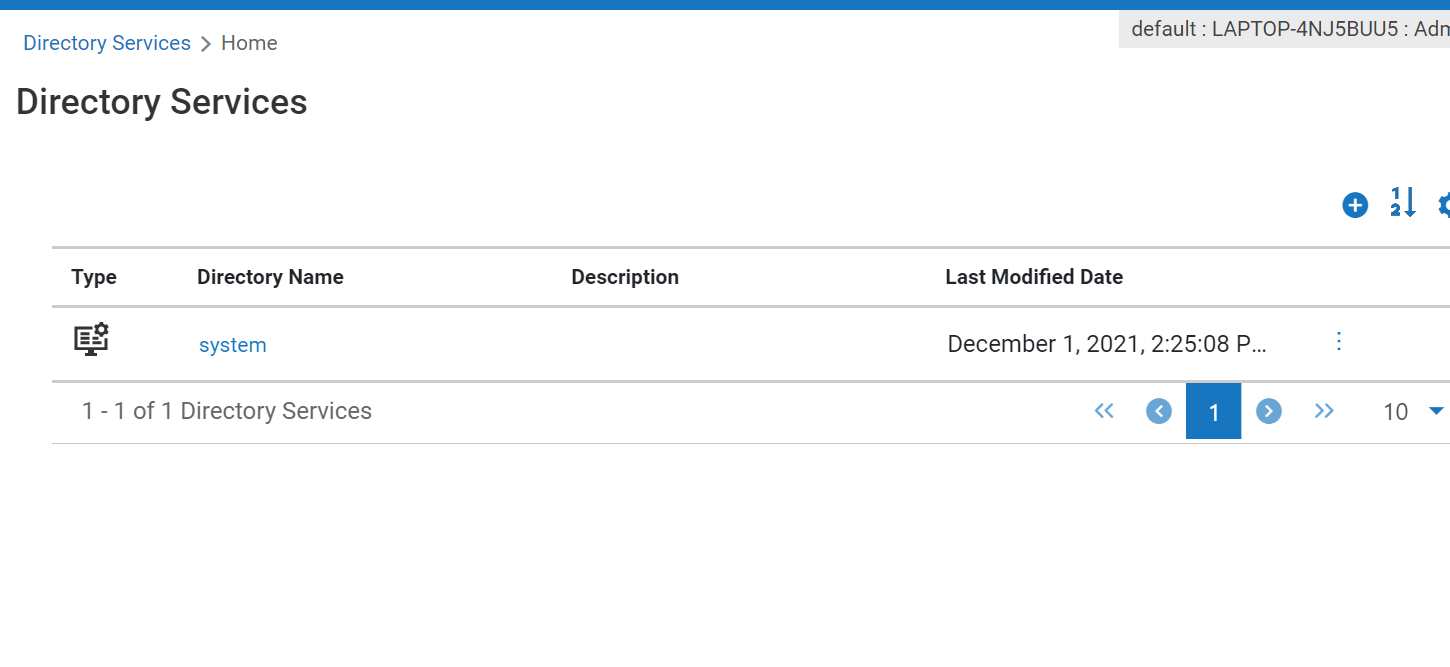Screen dimensions: 1450x667
Task: Open the sort order icon
Action: tap(1403, 203)
